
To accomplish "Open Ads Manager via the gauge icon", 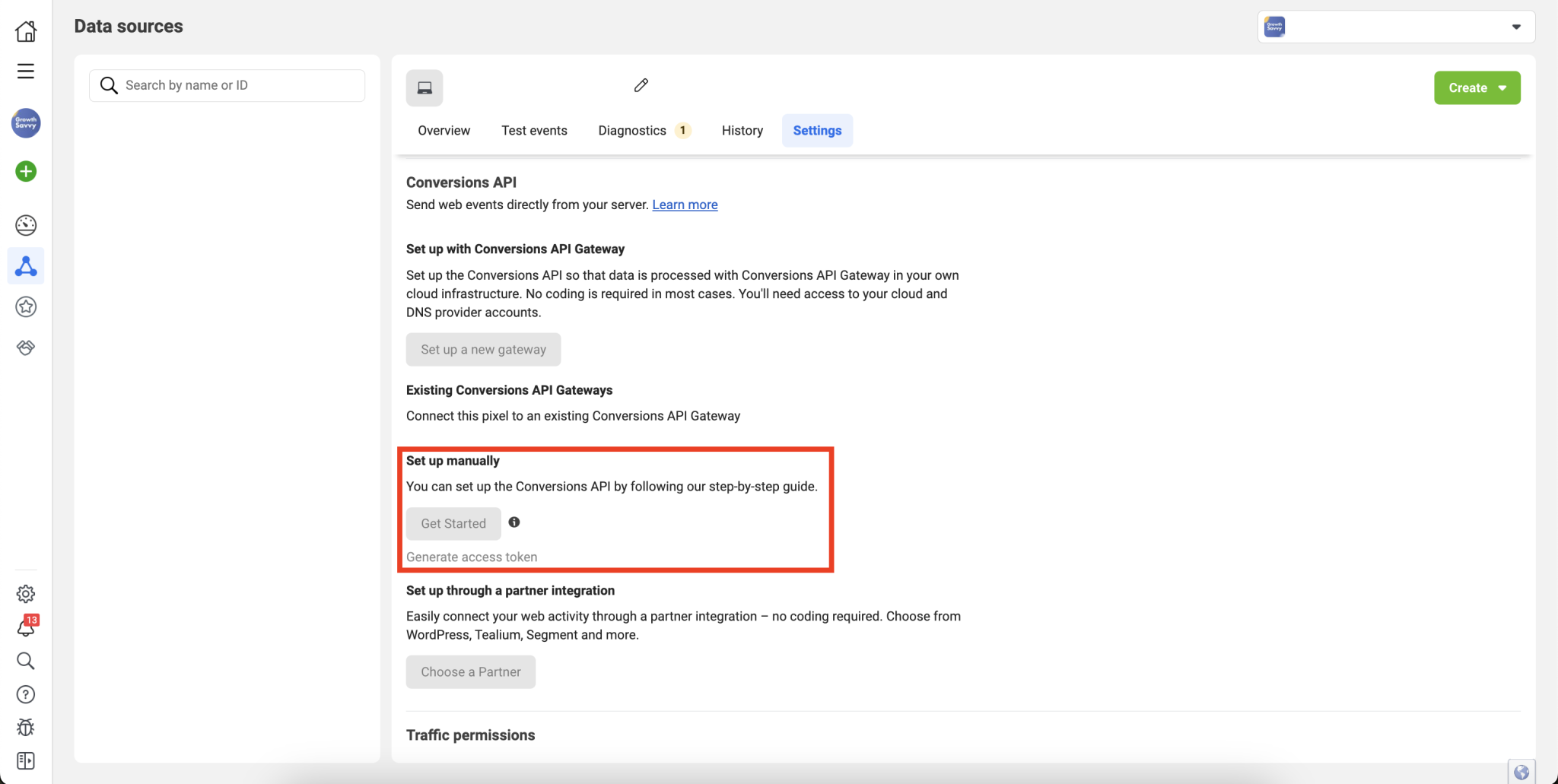I will pyautogui.click(x=26, y=225).
